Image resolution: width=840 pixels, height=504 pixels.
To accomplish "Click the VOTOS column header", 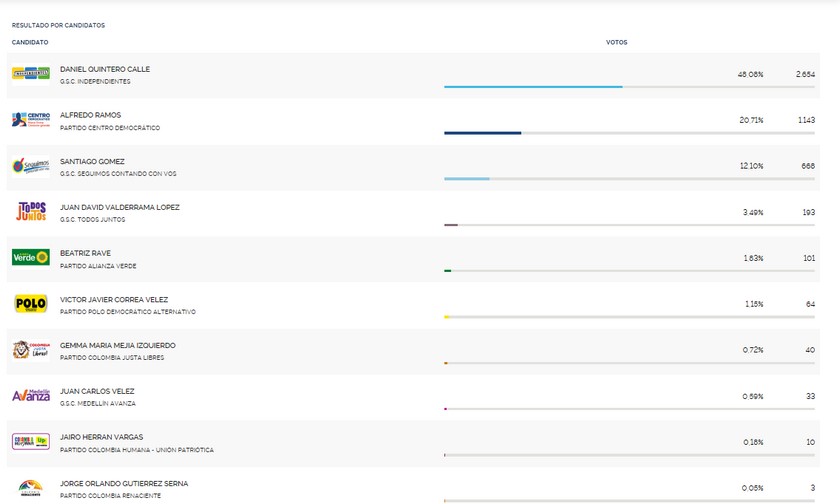I will pos(616,42).
